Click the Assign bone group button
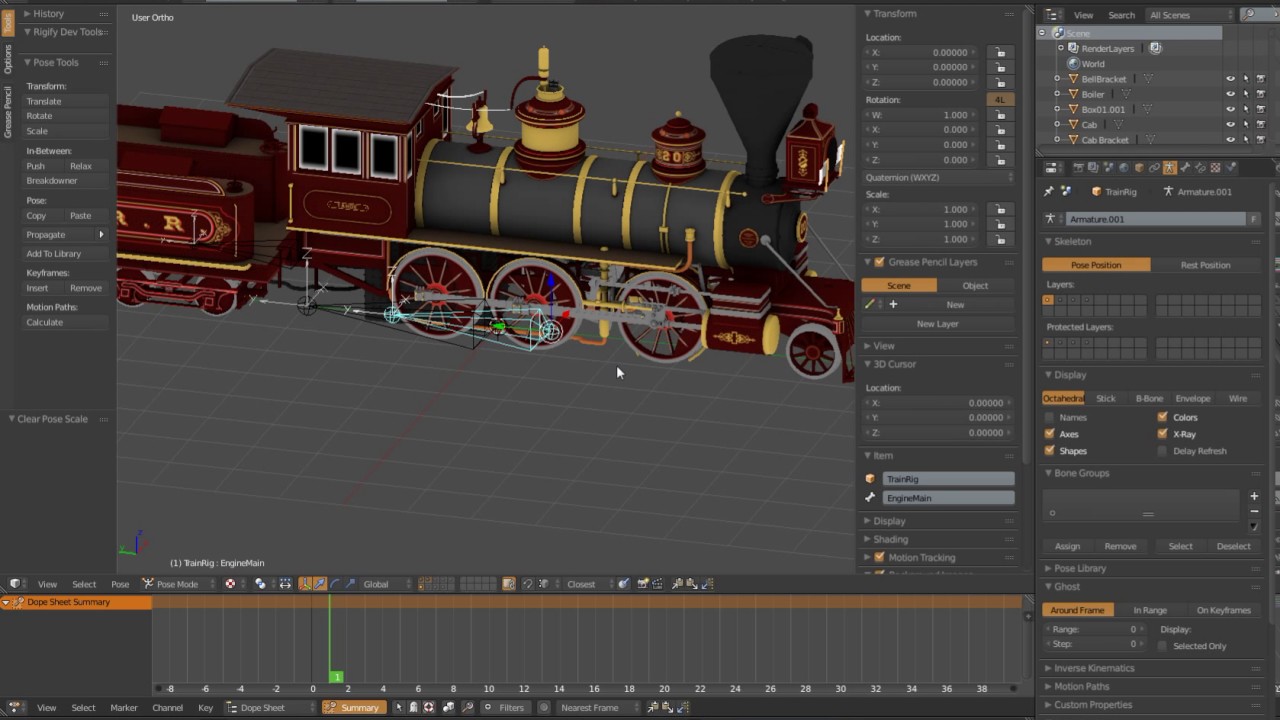1280x720 pixels. click(x=1067, y=546)
